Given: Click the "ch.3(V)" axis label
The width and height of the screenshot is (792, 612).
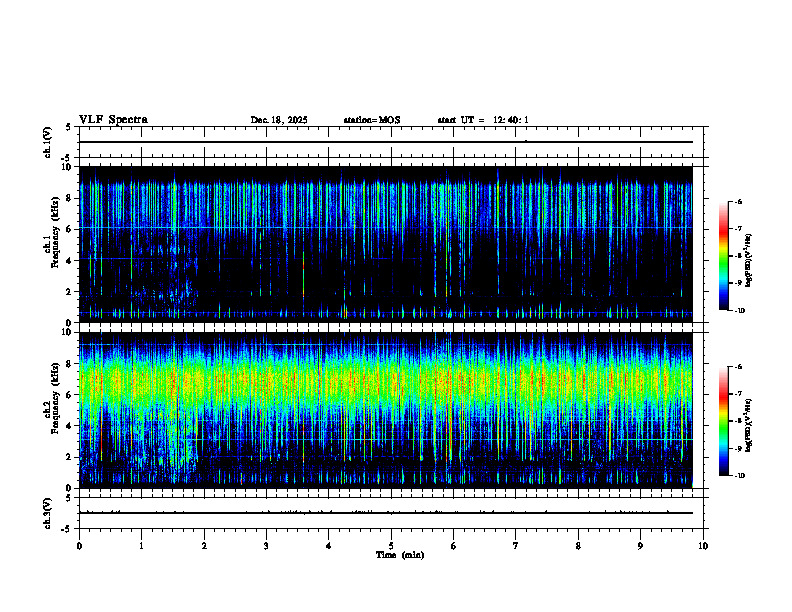Looking at the screenshot, I should coord(48,513).
